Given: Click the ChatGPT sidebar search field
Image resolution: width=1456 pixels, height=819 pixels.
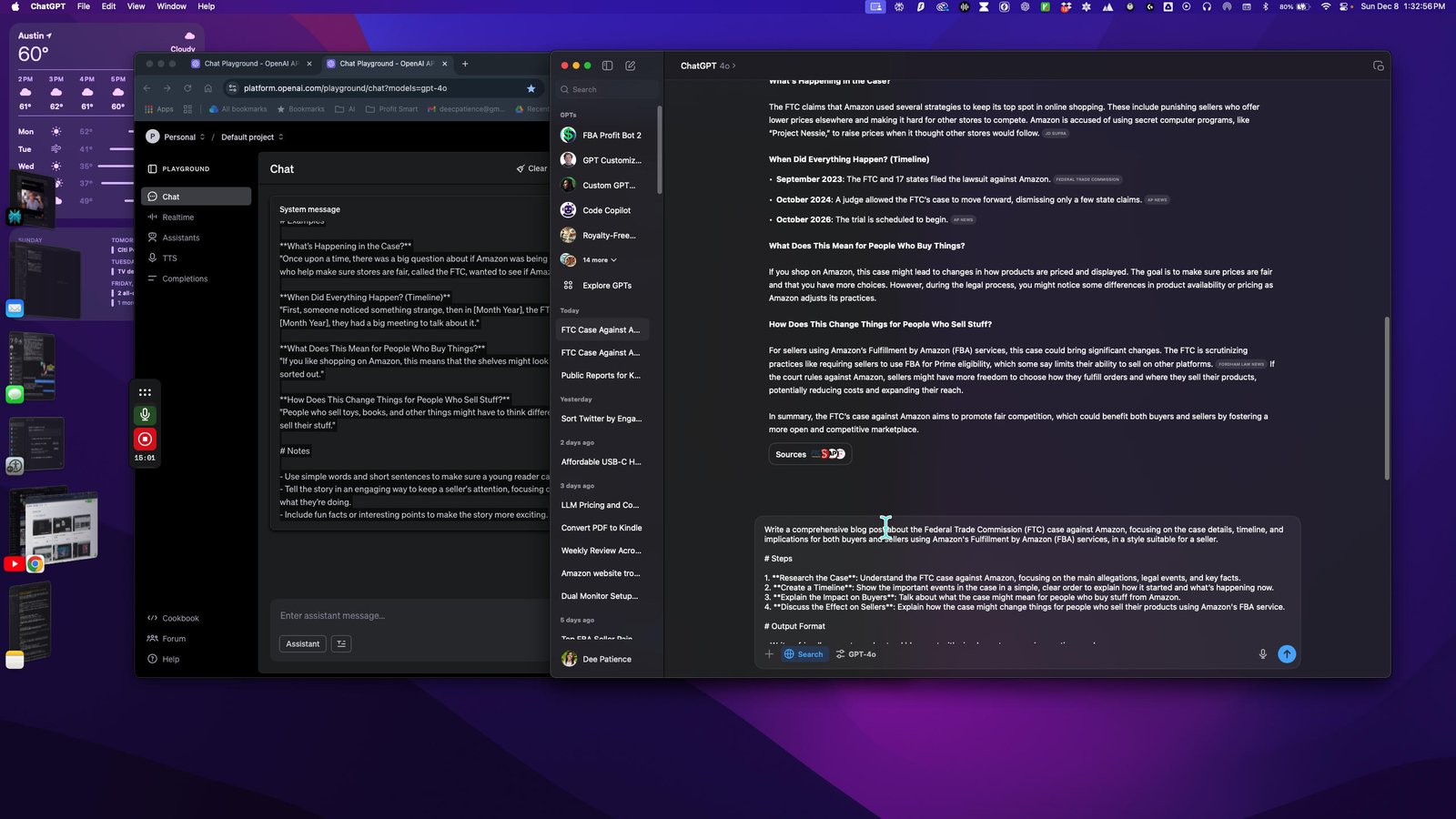Looking at the screenshot, I should pyautogui.click(x=606, y=89).
